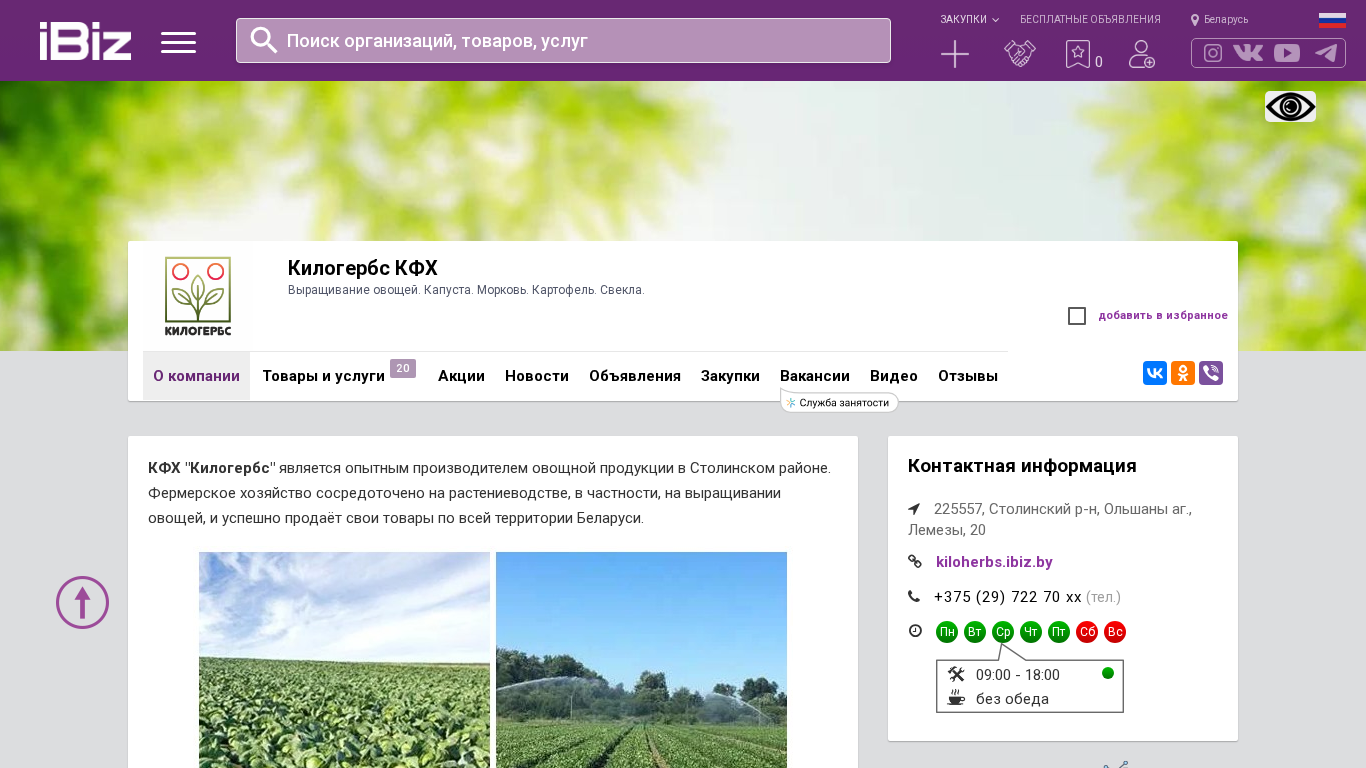
Task: Select the Monday (Пн) schedule day
Action: click(x=947, y=632)
